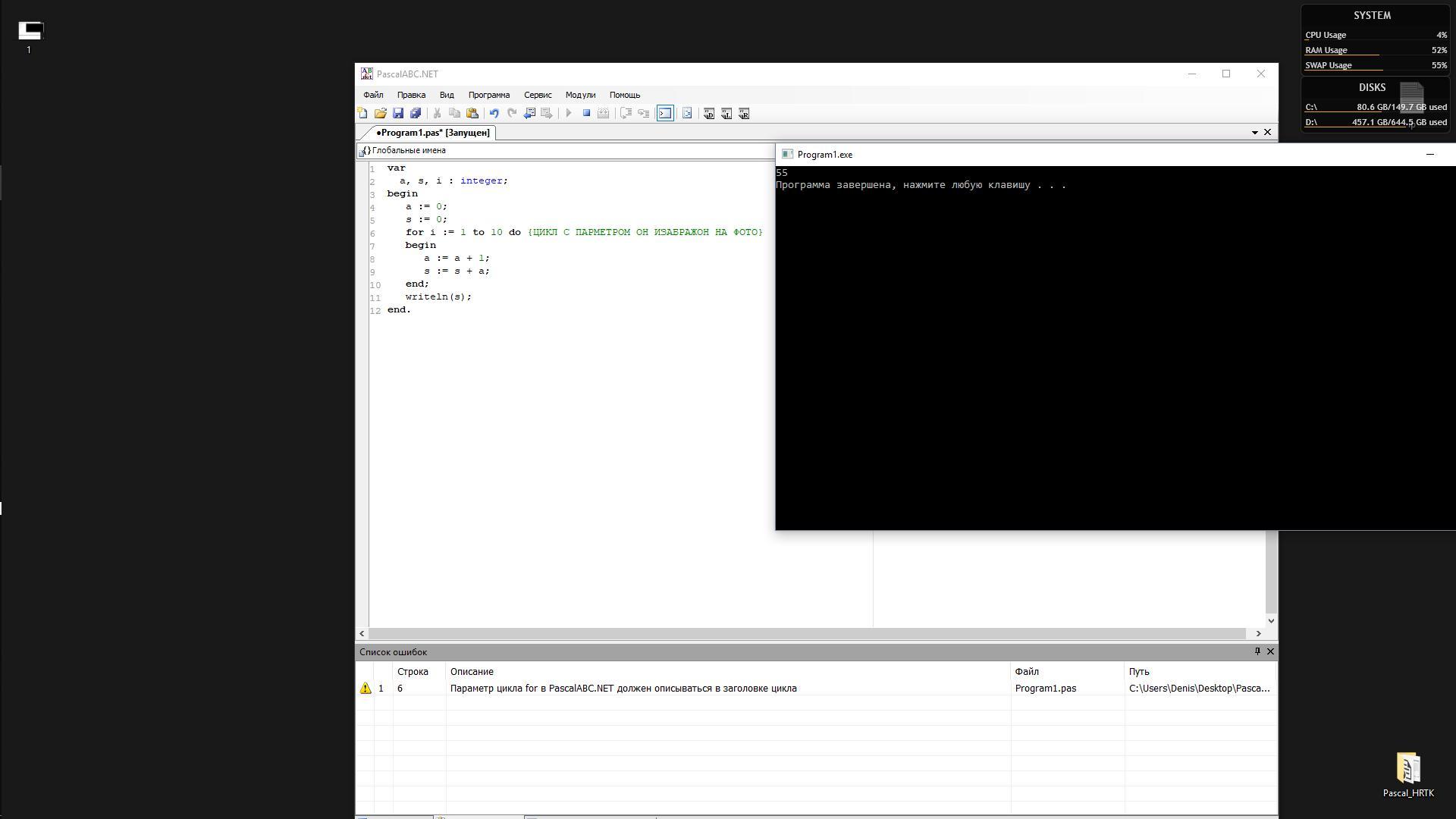Click the Описание column header
Screen dimensions: 1456x819
click(x=472, y=672)
